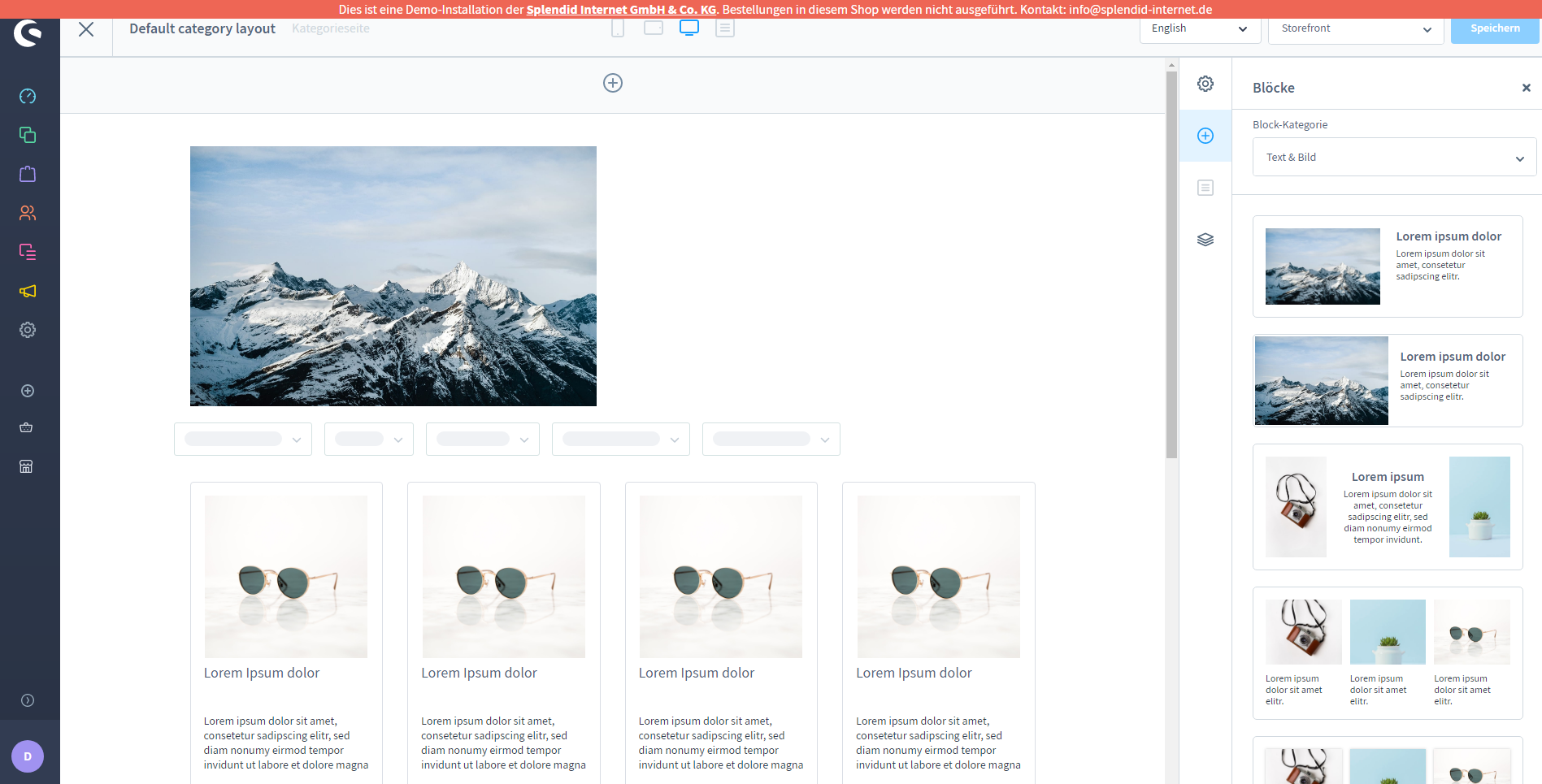Image resolution: width=1542 pixels, height=784 pixels.
Task: Open the second filter placeholder dropdown
Action: (x=369, y=440)
